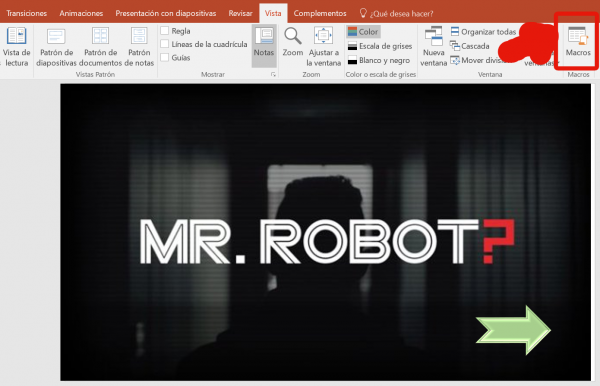Enable the Regla checkbox
Image resolution: width=600 pixels, height=386 pixels.
pyautogui.click(x=165, y=31)
